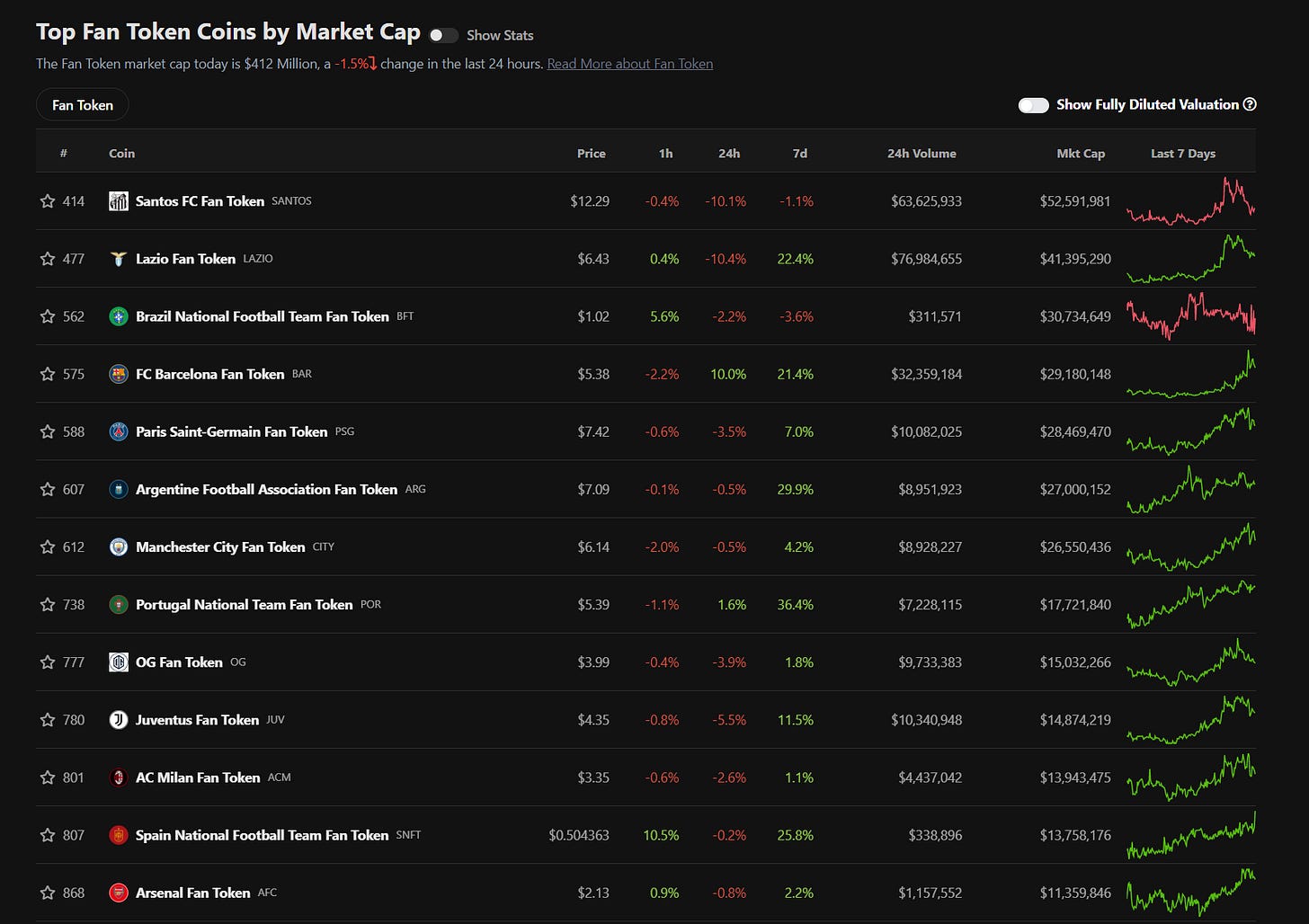Click the Manchester City crest icon
This screenshot has width=1309, height=924.
pyautogui.click(x=119, y=546)
